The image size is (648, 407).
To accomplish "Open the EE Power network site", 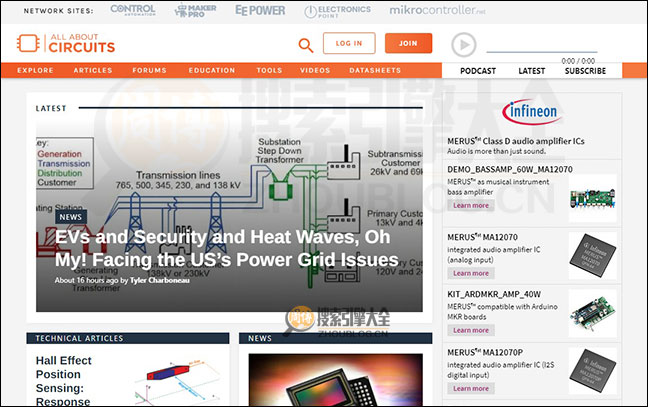I will tap(259, 11).
